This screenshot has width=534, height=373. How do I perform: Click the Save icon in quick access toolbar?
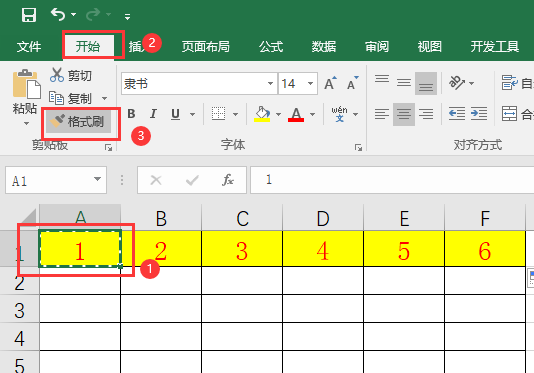29,15
